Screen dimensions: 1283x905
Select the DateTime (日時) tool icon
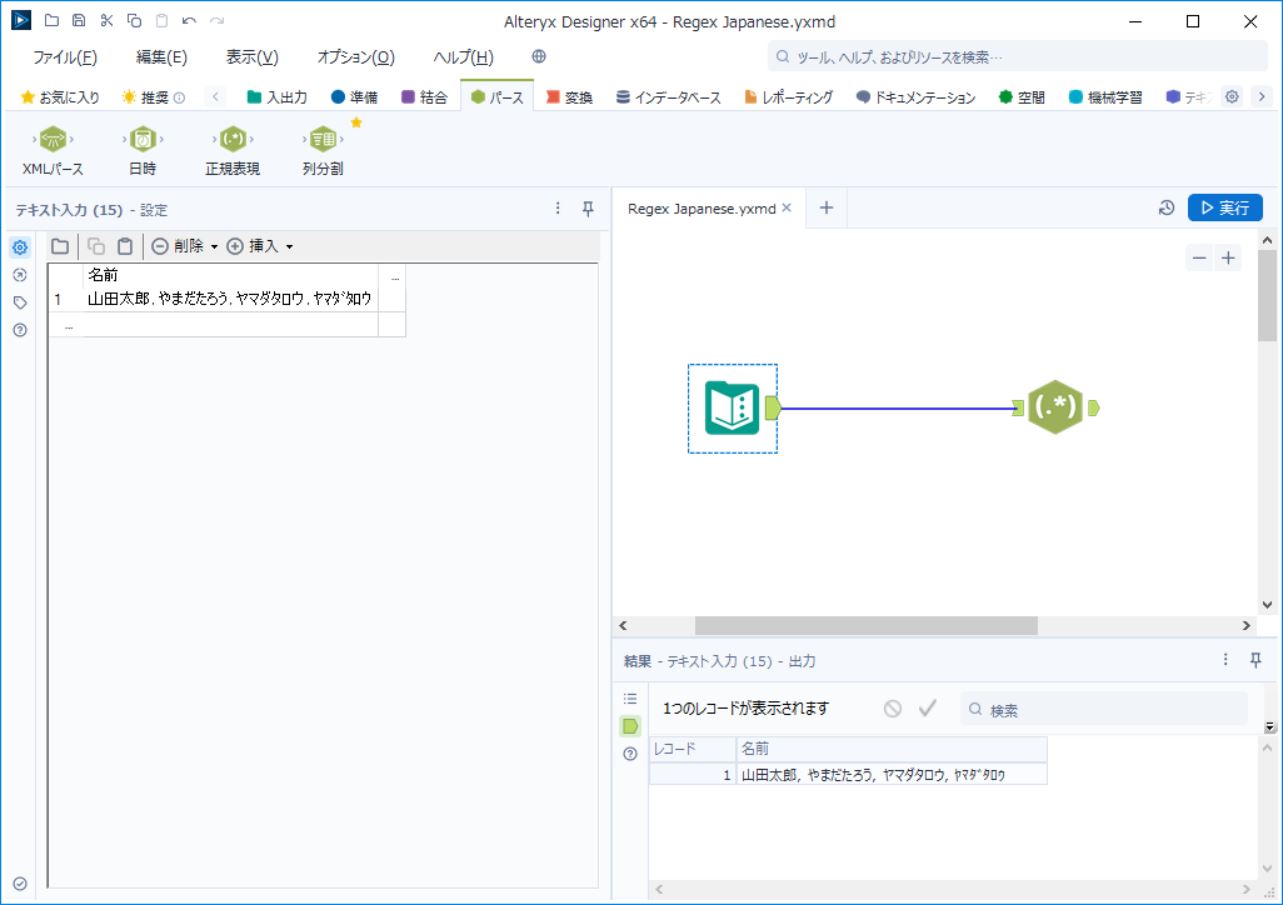pyautogui.click(x=143, y=139)
